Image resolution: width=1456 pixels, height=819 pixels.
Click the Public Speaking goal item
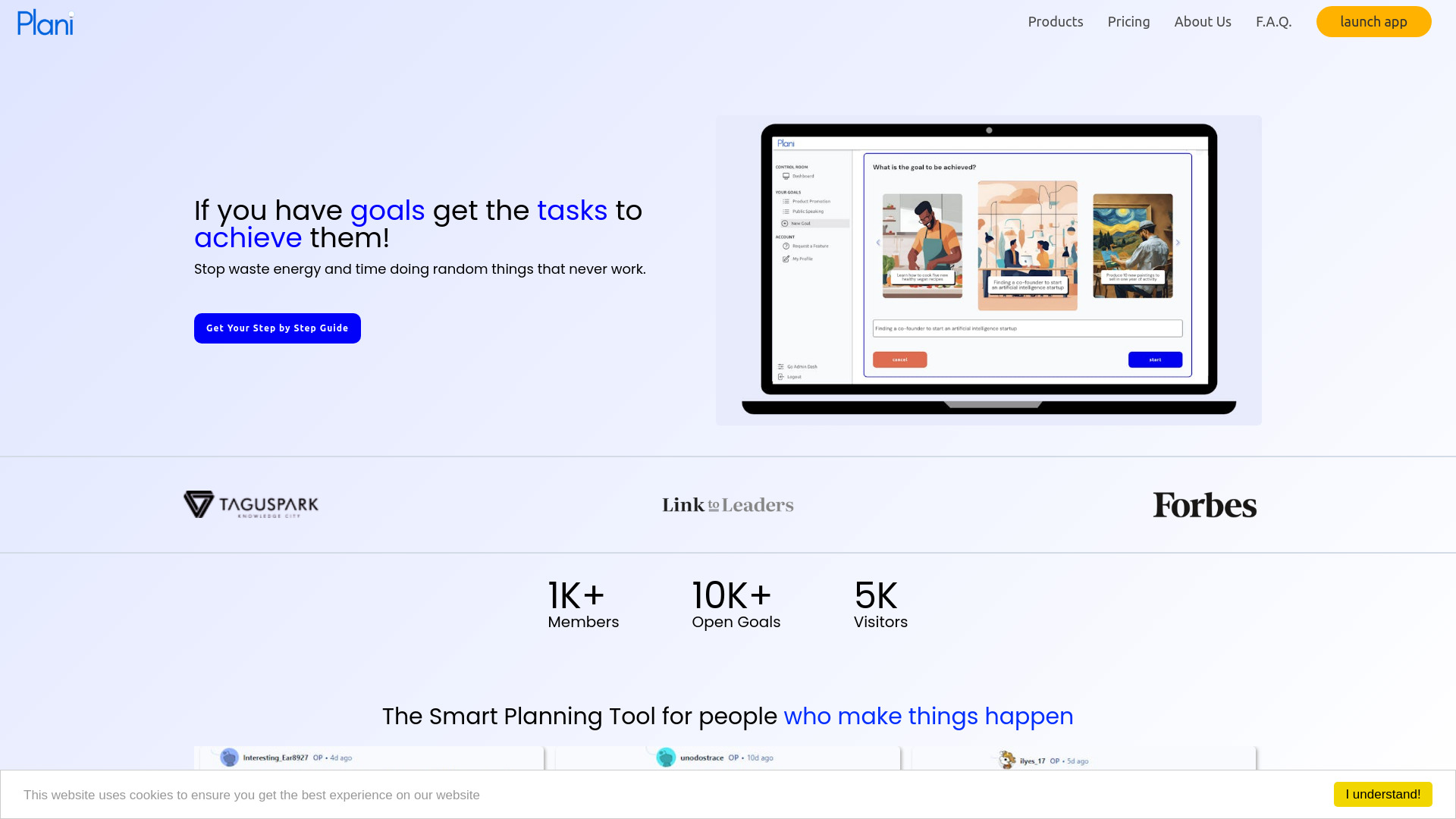click(x=808, y=211)
